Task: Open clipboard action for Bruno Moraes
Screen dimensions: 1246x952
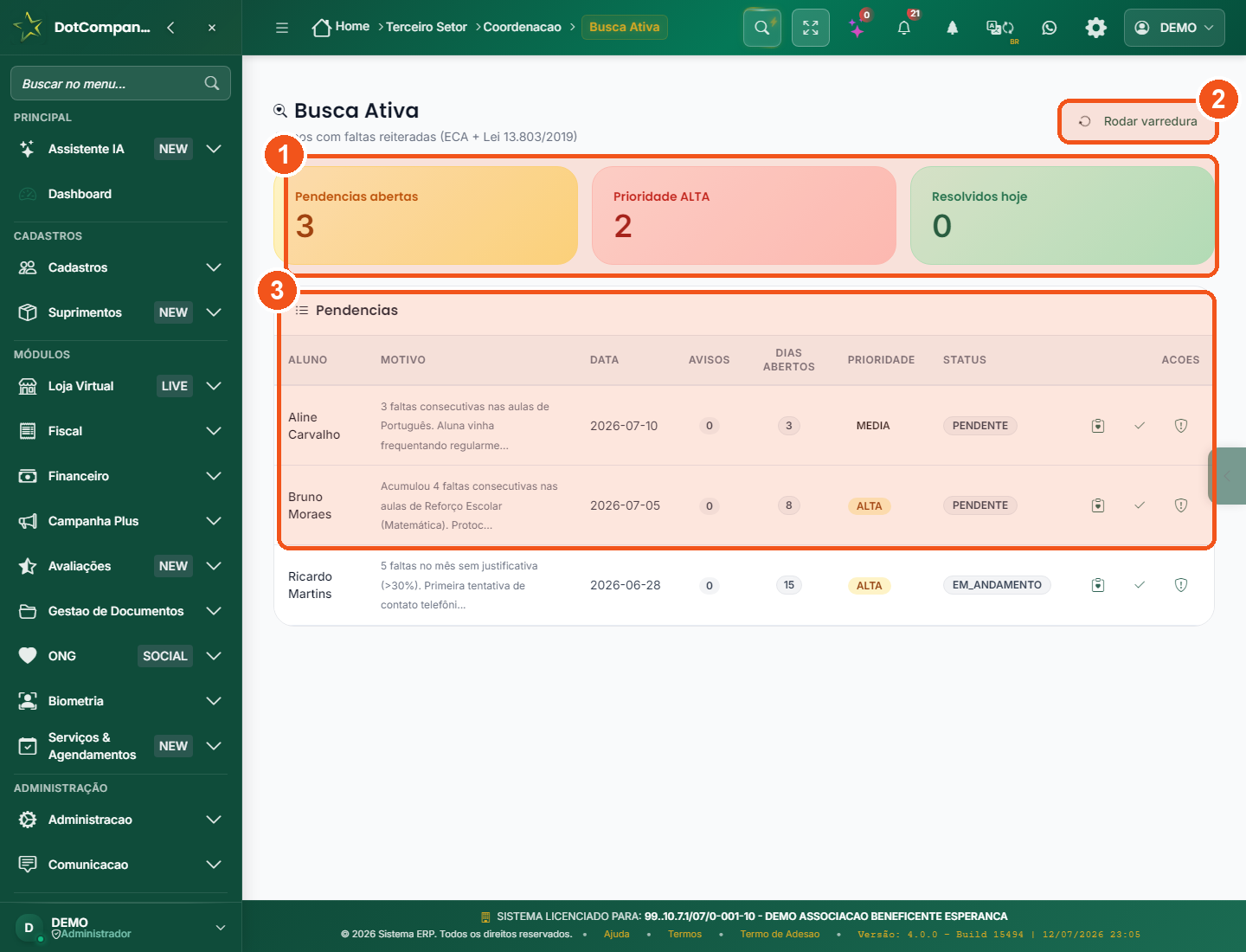Action: pos(1098,505)
